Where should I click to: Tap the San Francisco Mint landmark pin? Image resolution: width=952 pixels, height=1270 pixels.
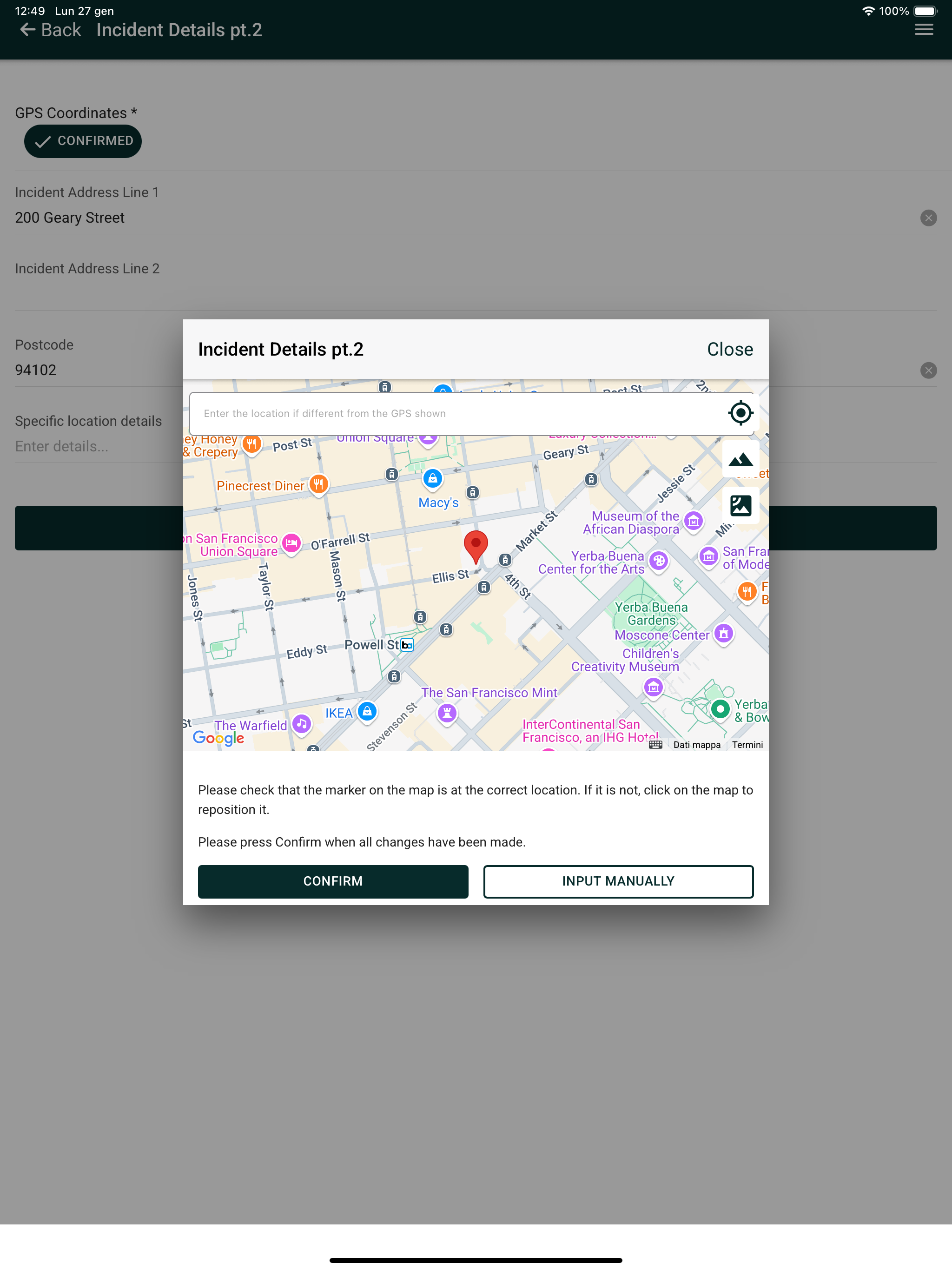447,714
